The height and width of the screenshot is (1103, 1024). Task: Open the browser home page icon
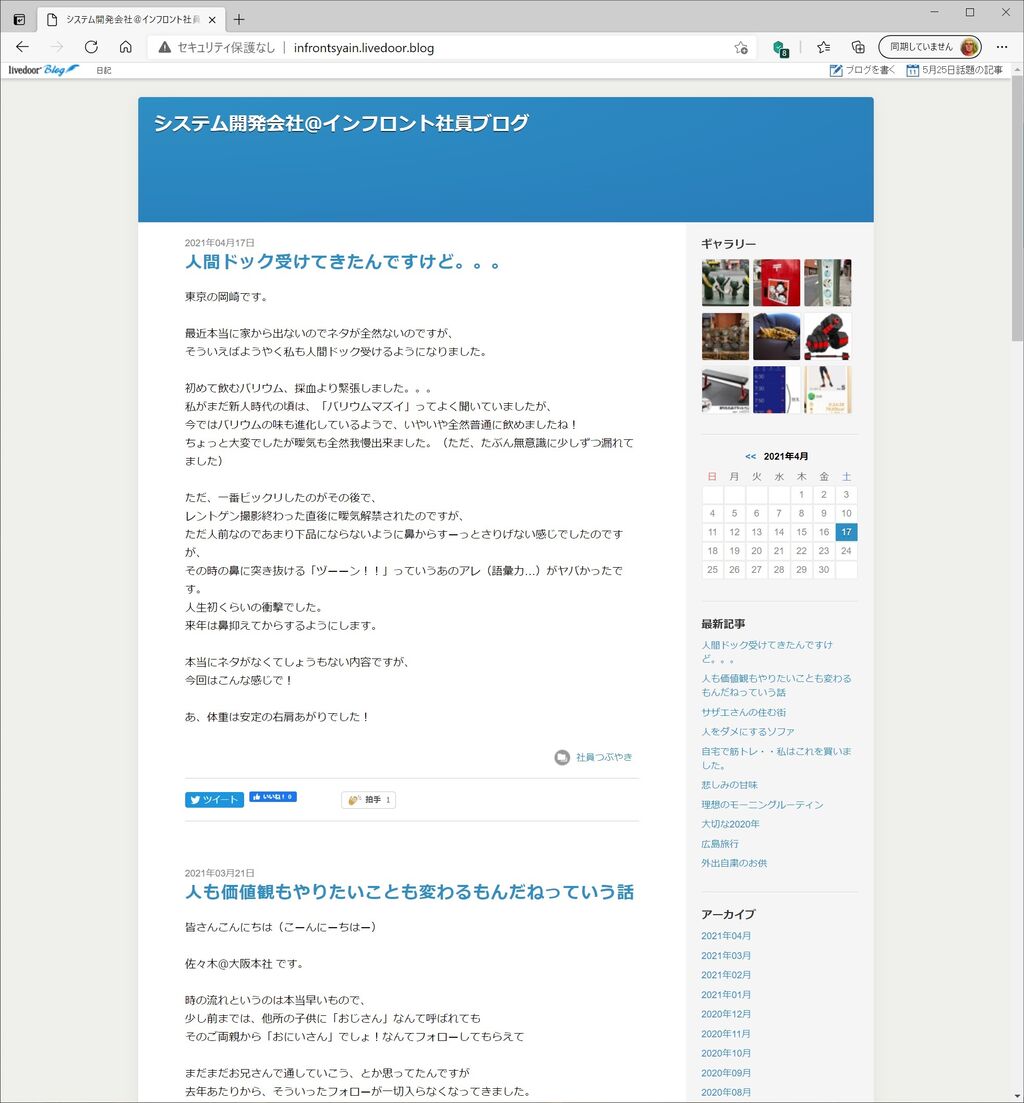pos(125,47)
